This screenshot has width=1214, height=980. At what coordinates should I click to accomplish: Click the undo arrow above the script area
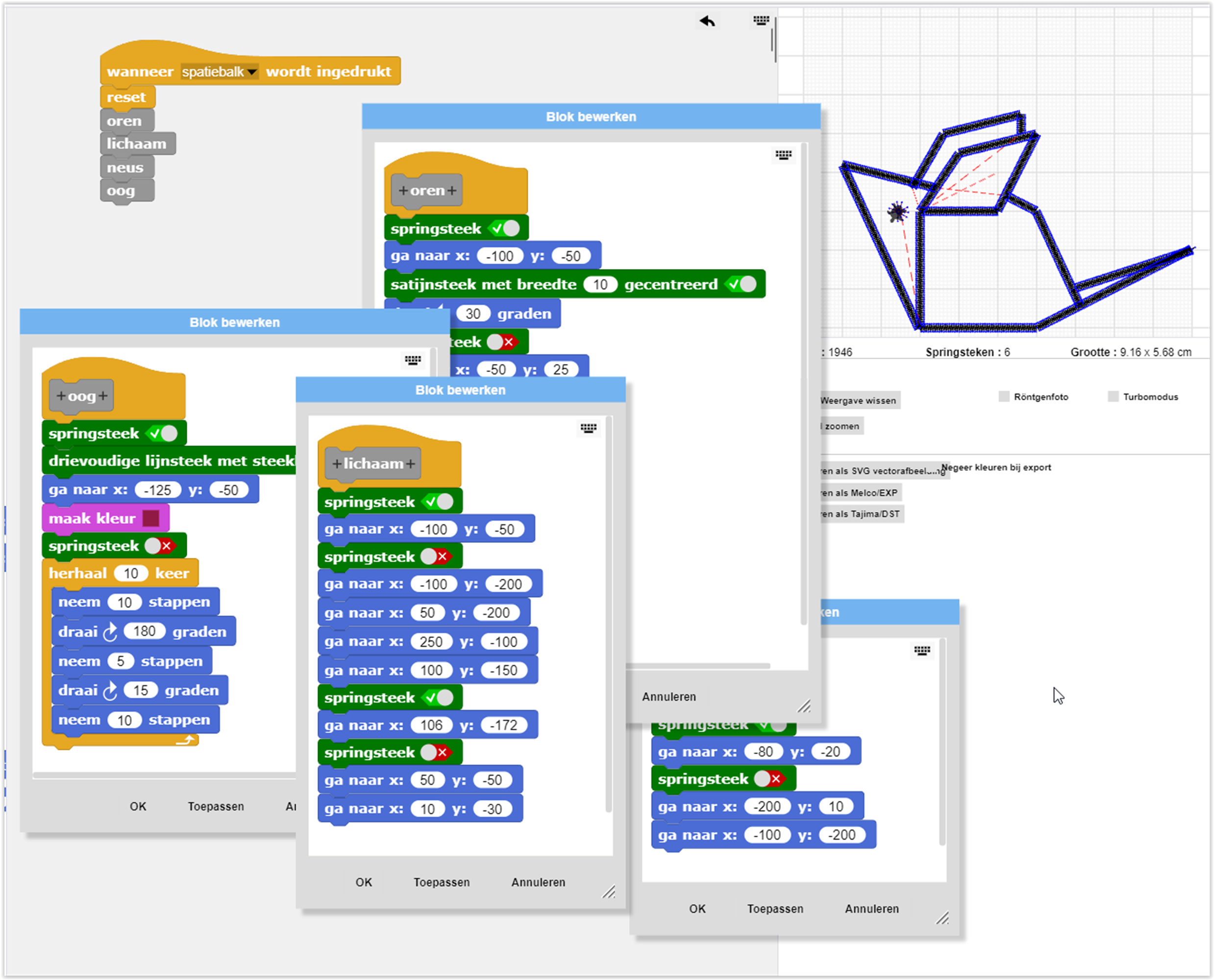(707, 21)
